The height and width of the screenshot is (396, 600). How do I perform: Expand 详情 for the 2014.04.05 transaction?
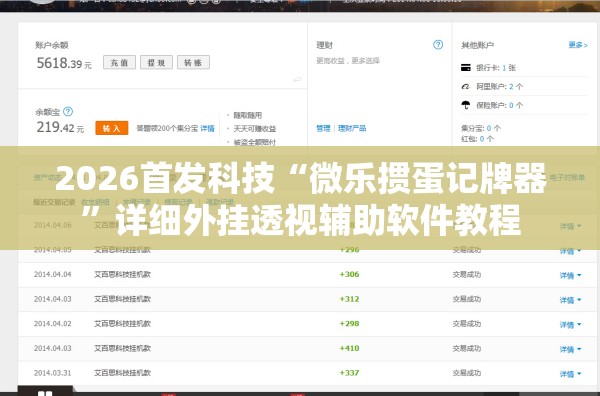[x=570, y=251]
